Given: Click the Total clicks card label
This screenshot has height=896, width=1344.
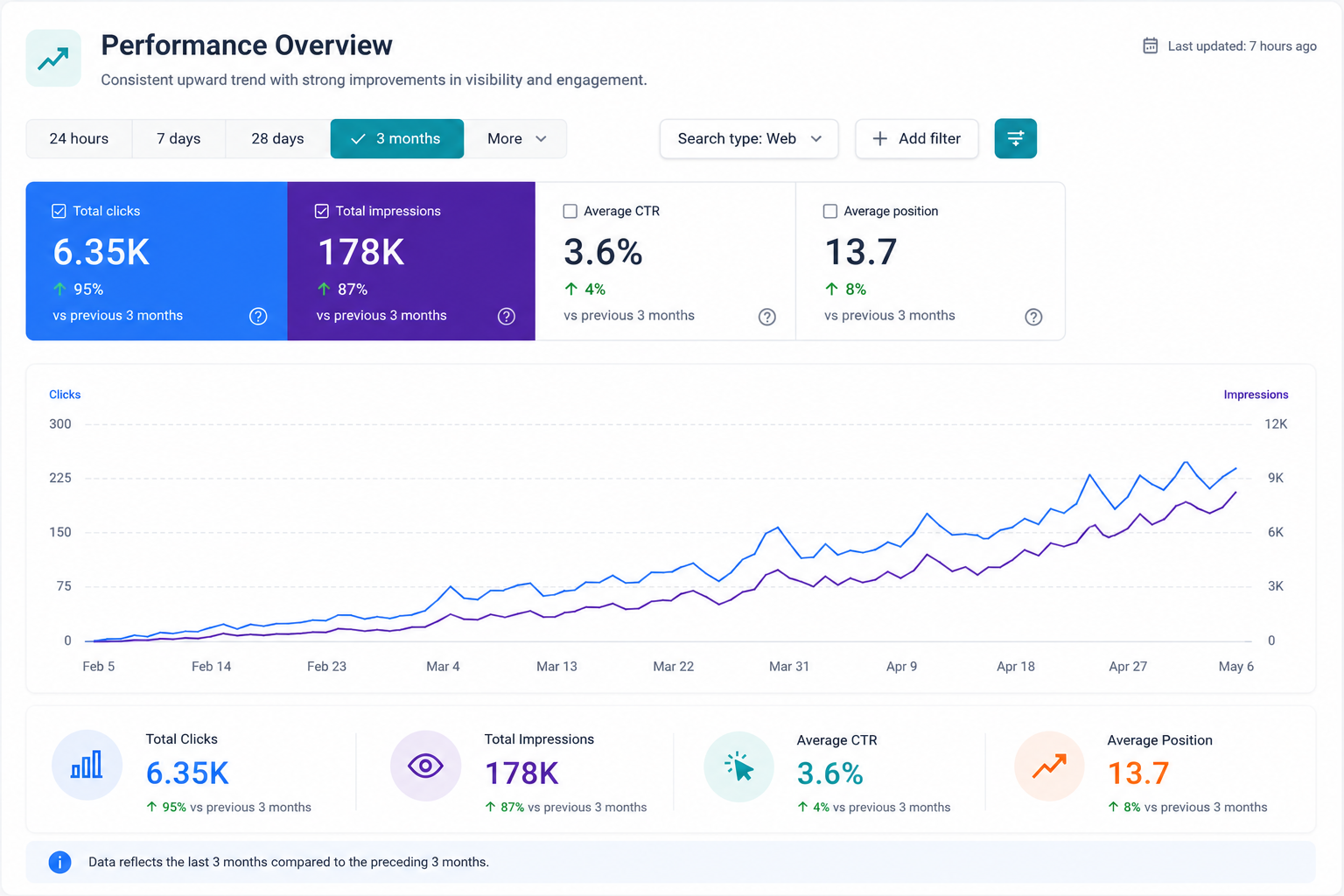Looking at the screenshot, I should coord(107,211).
